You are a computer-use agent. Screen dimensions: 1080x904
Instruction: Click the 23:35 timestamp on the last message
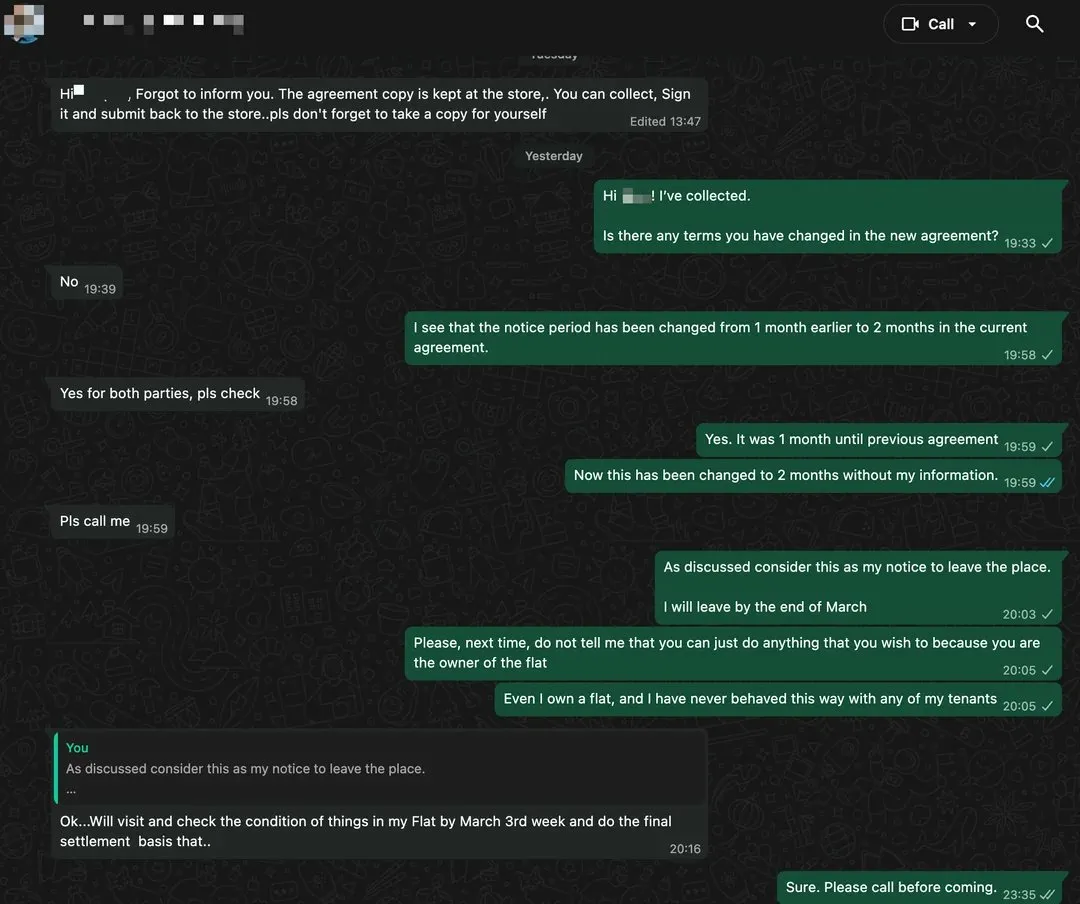1018,894
